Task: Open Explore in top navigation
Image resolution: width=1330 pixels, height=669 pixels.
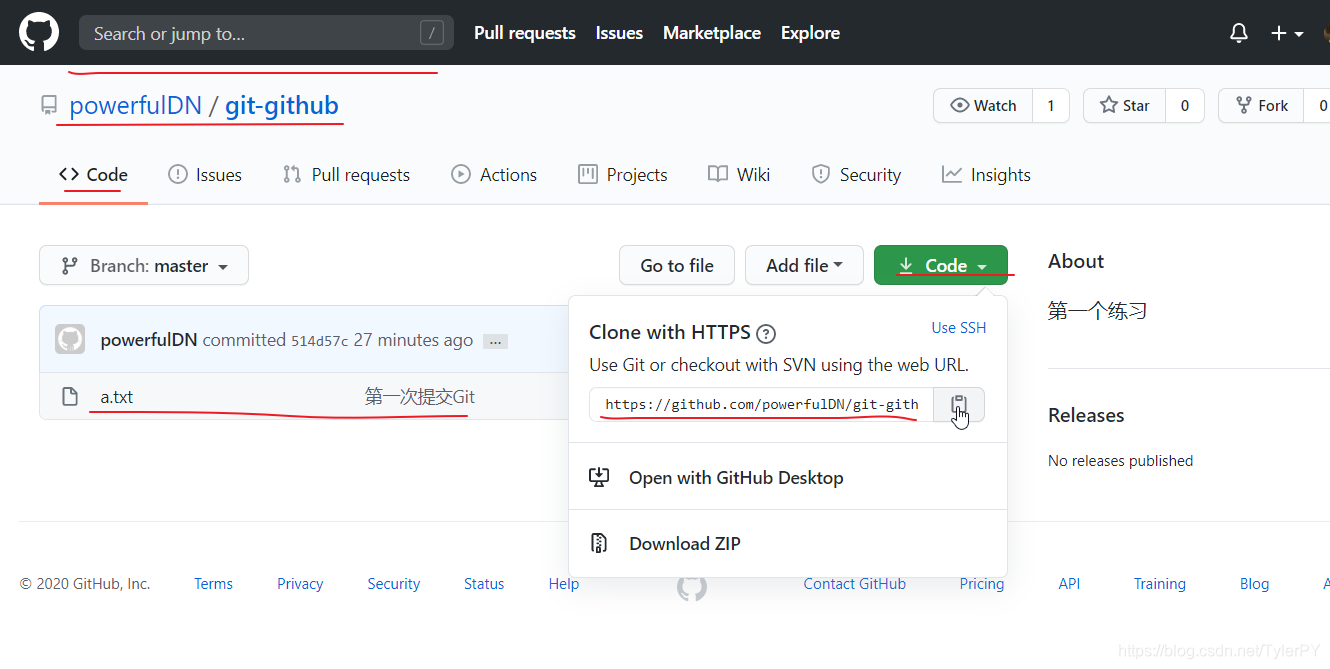Action: [x=810, y=33]
